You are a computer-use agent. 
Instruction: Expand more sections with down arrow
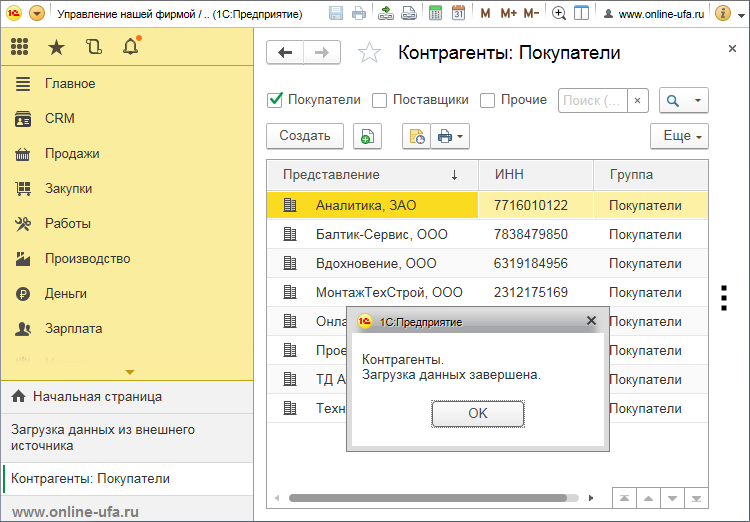click(130, 372)
